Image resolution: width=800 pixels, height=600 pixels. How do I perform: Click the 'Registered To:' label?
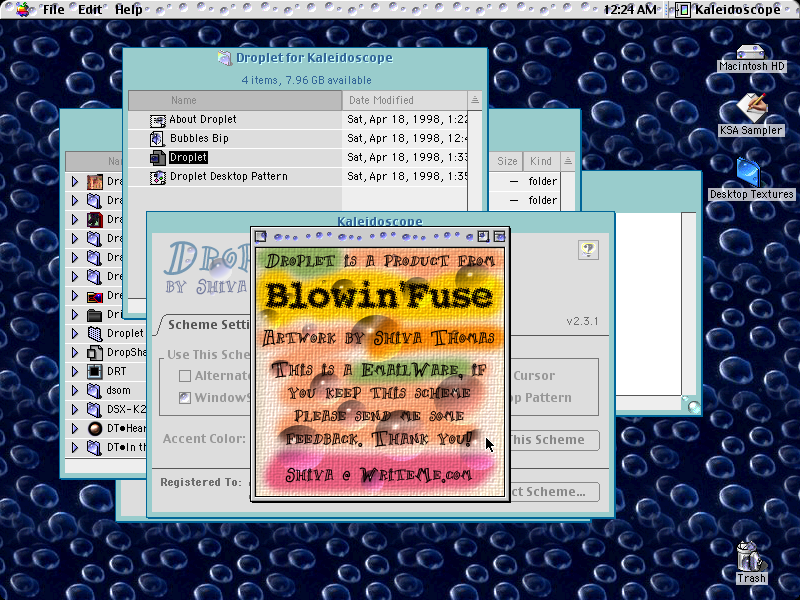tap(201, 482)
